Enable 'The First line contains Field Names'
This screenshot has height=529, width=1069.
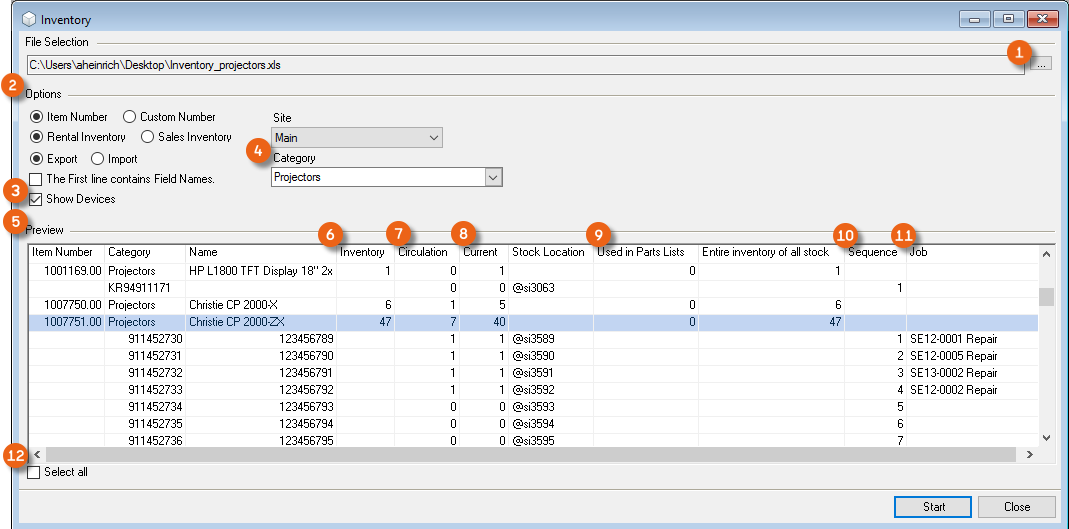click(36, 179)
